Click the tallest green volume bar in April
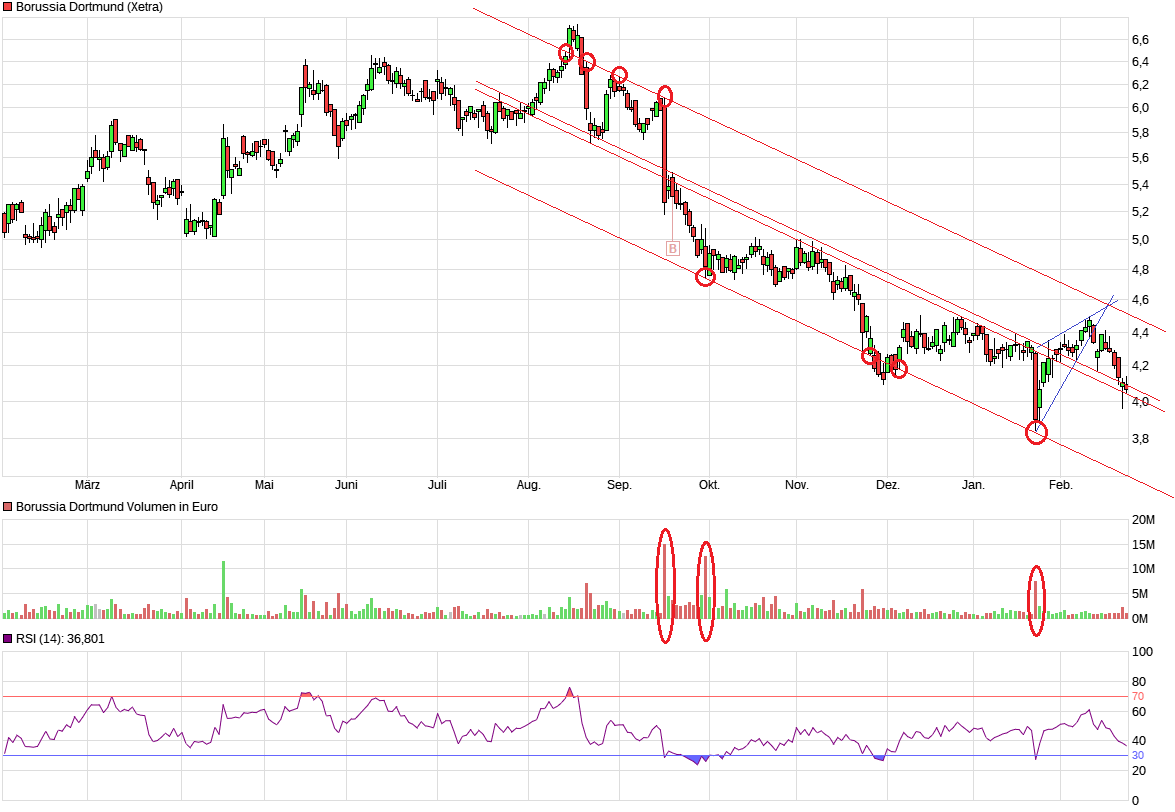 (223, 590)
